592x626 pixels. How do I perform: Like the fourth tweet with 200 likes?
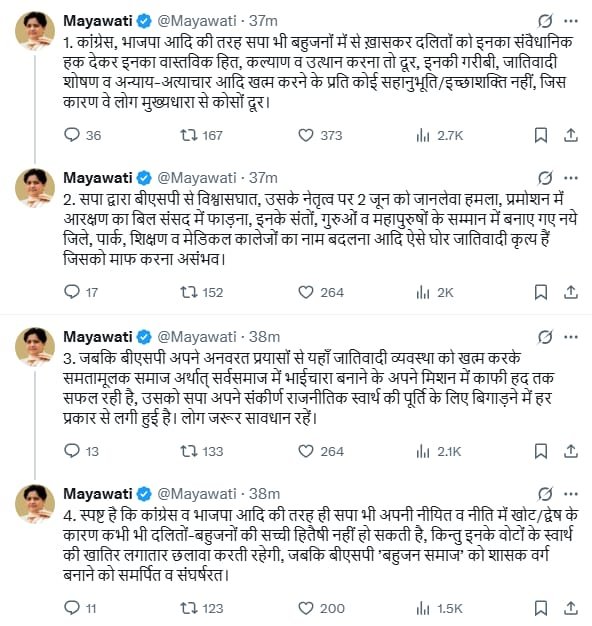[x=306, y=608]
